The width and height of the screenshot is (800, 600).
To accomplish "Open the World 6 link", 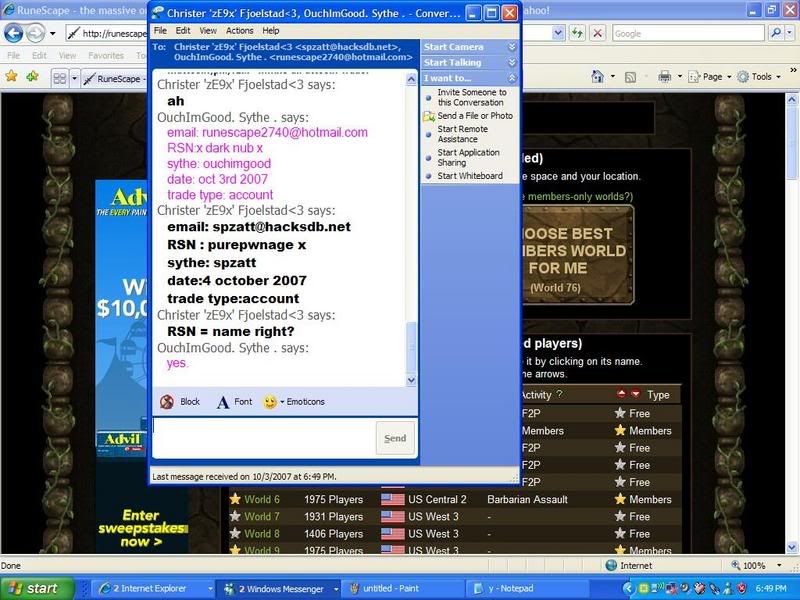I will 262,499.
